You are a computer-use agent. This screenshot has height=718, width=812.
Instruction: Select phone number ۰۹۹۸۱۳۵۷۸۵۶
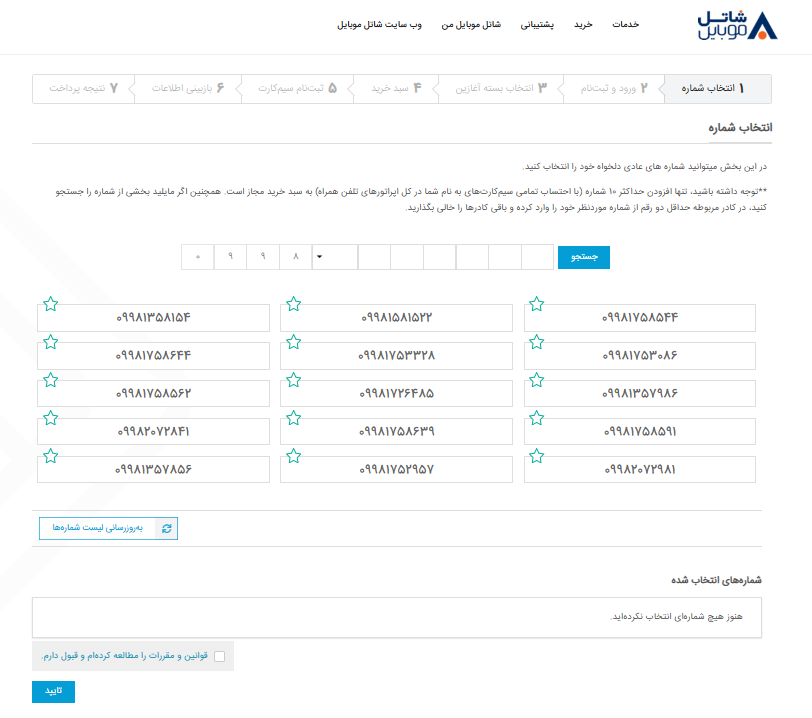coord(153,469)
